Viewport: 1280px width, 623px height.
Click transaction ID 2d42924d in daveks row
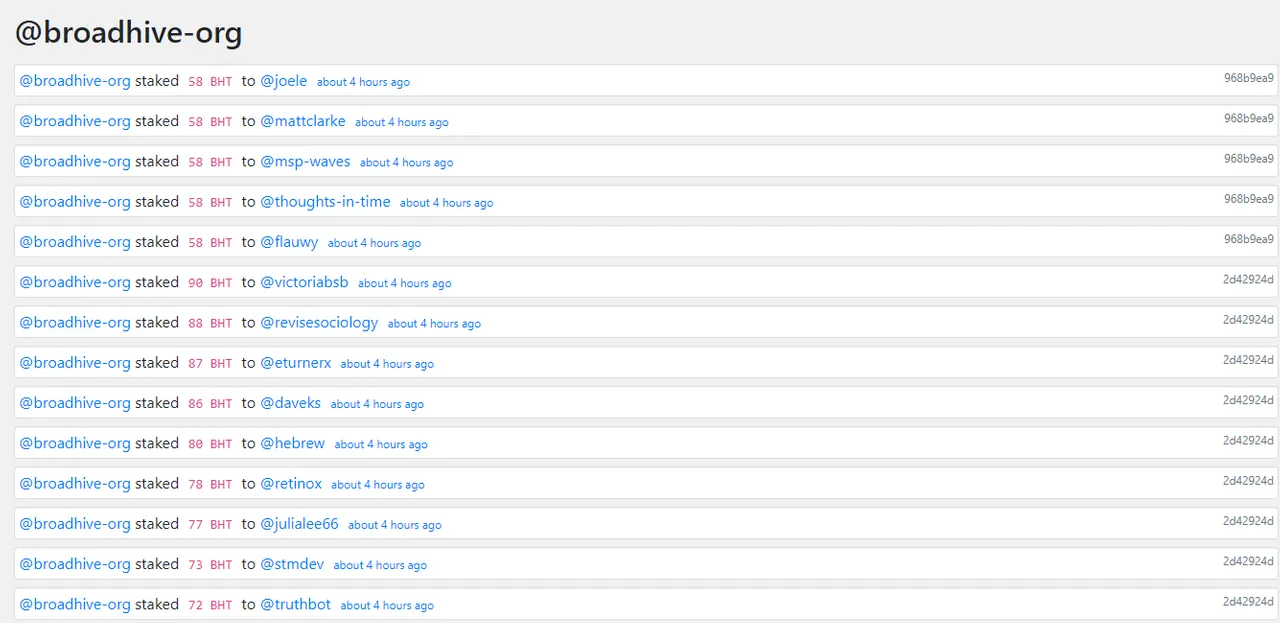click(1249, 400)
